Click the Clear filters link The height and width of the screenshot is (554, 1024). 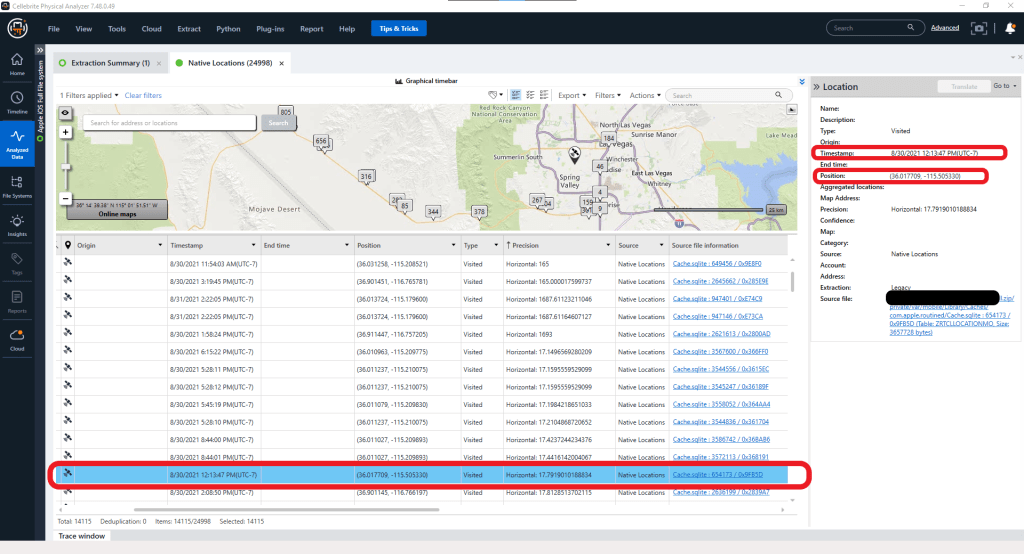pos(143,95)
